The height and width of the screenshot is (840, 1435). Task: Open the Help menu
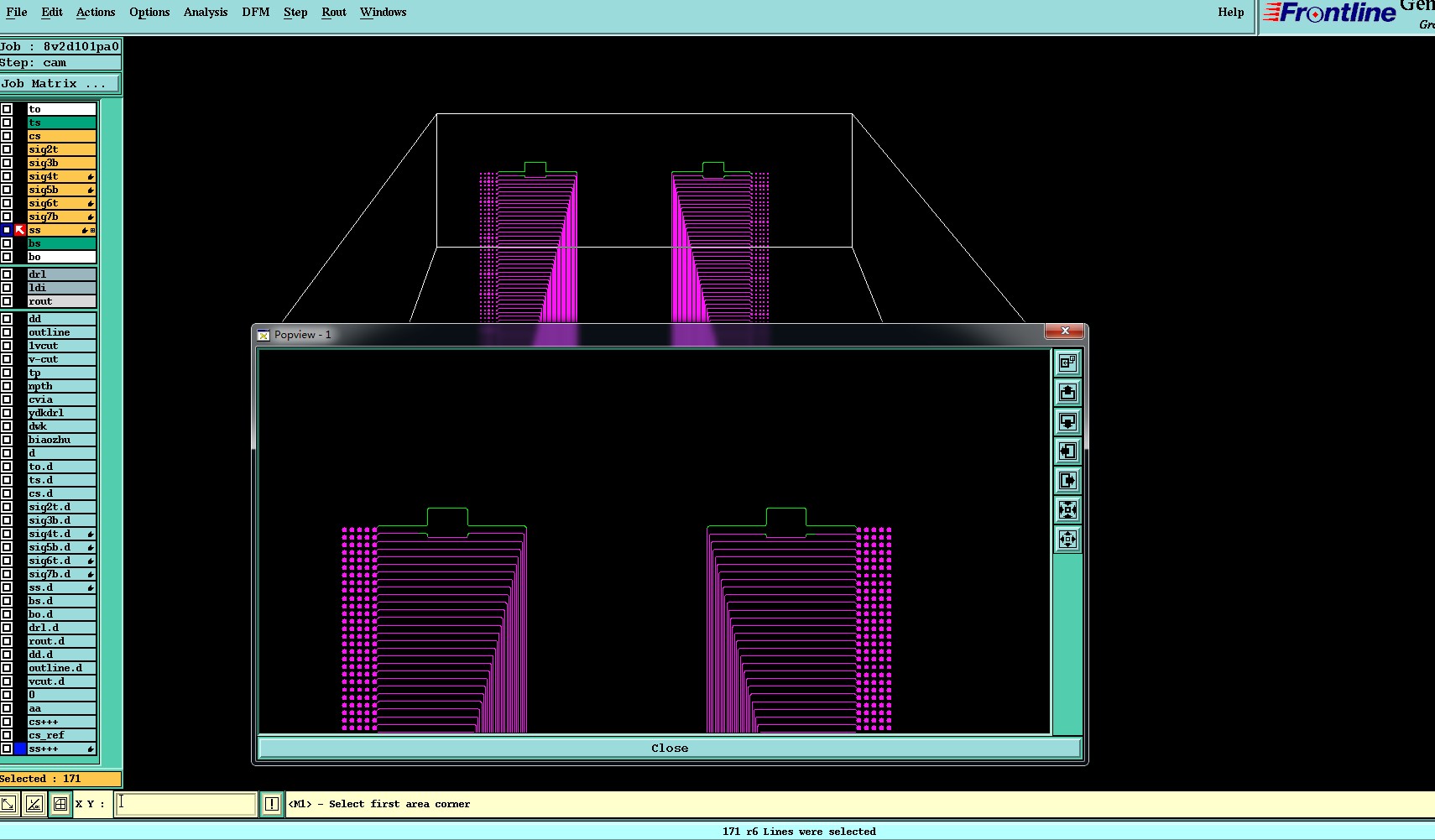[1231, 12]
